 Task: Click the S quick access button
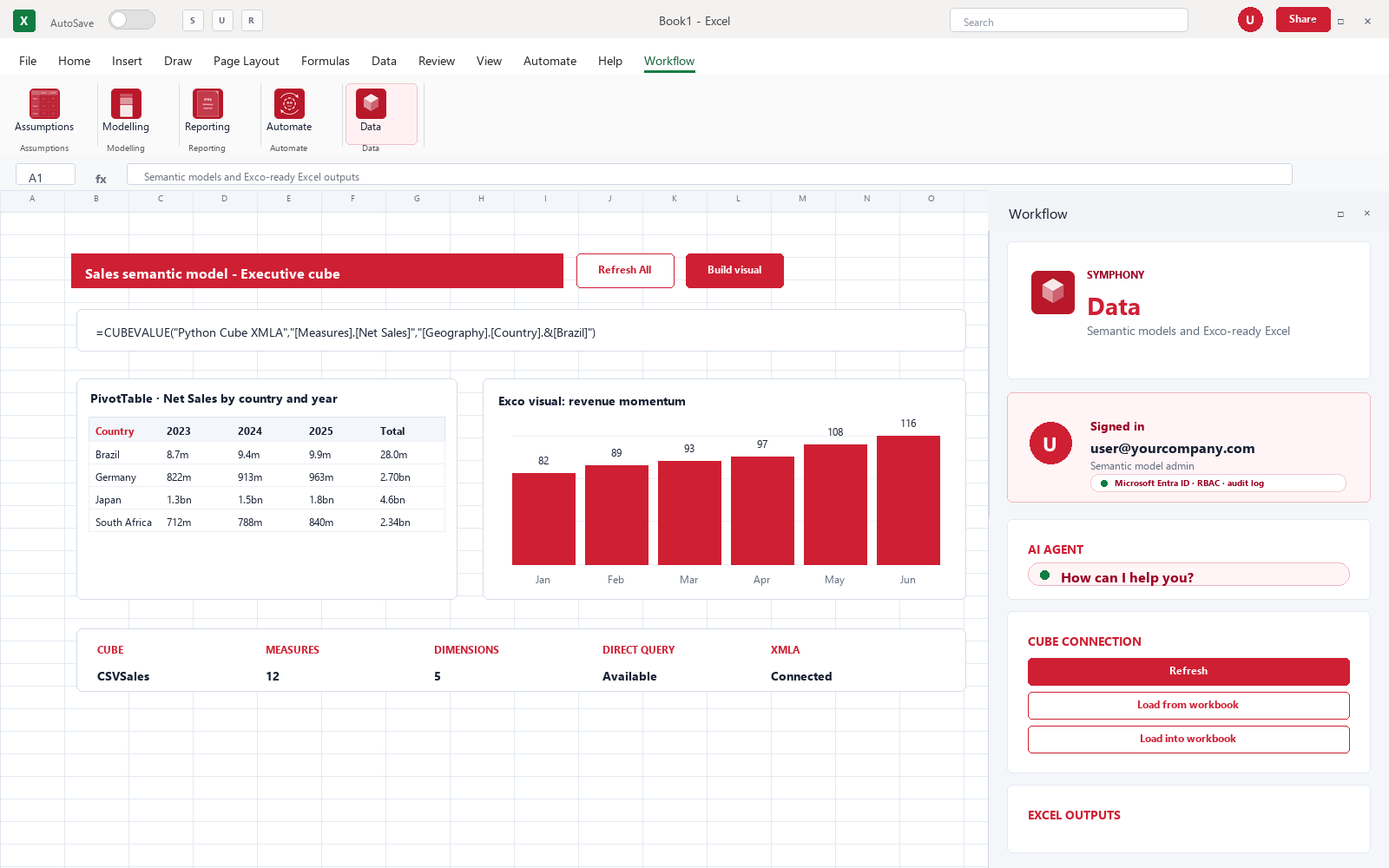(193, 20)
